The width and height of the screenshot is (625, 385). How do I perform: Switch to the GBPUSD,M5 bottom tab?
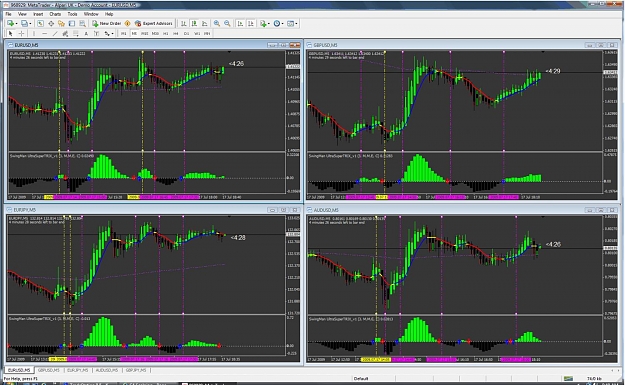point(49,370)
